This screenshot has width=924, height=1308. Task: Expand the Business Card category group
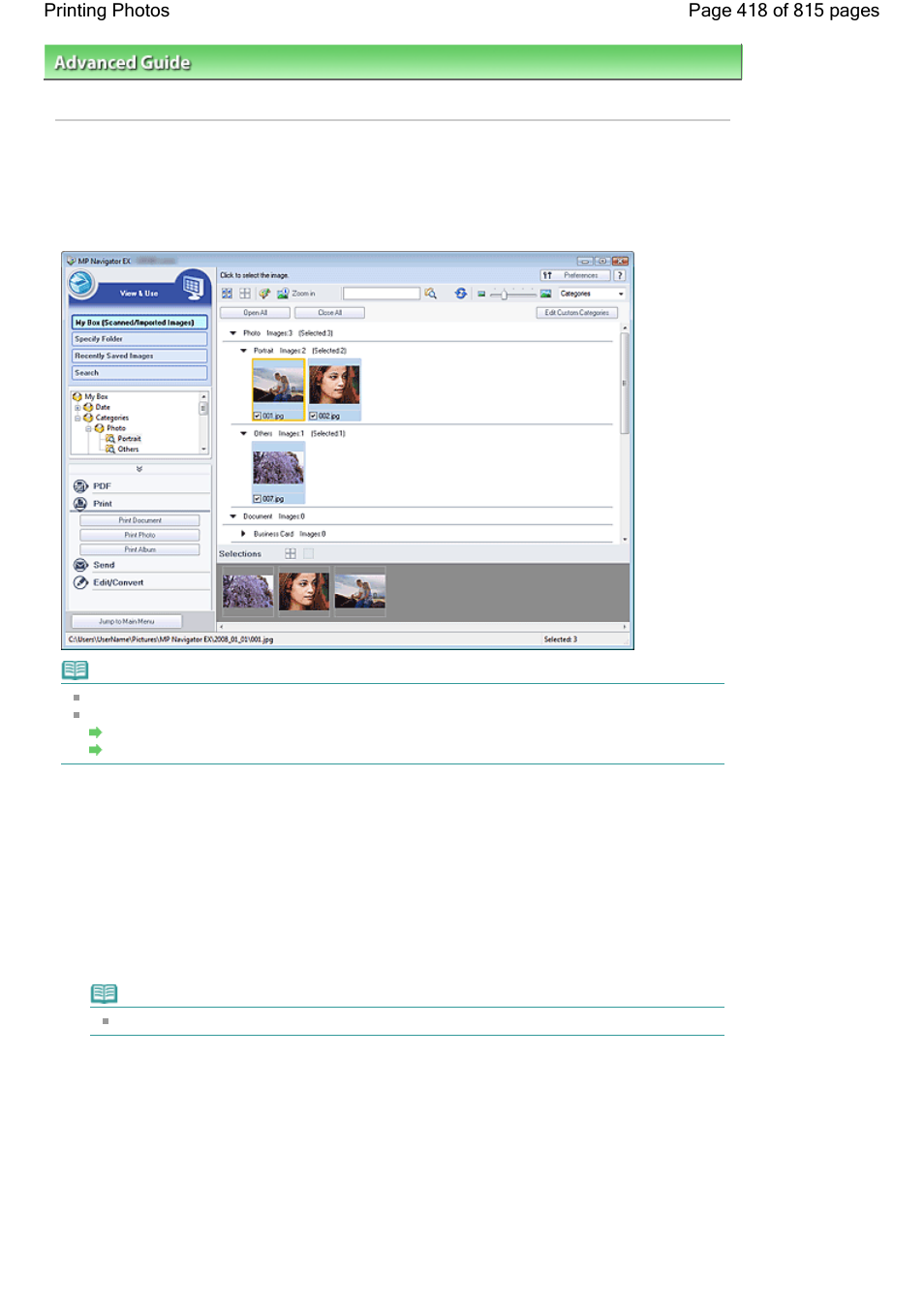[243, 534]
